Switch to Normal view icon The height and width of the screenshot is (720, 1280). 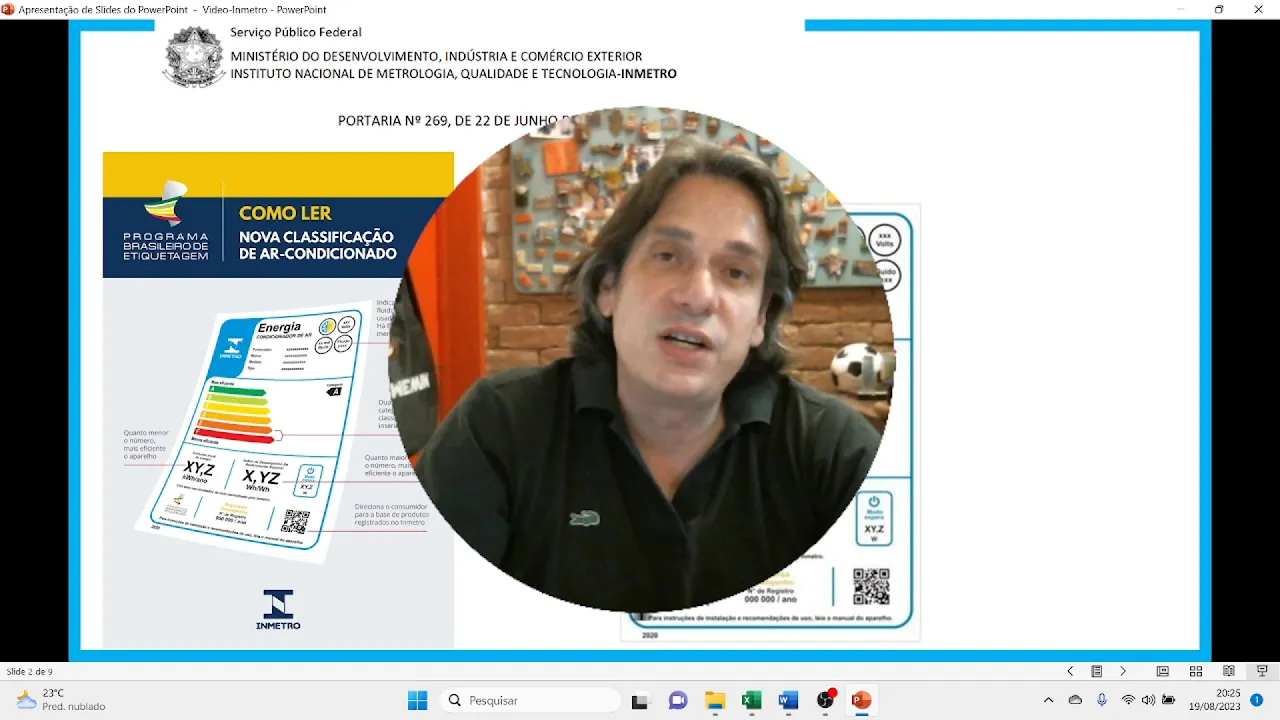1162,671
